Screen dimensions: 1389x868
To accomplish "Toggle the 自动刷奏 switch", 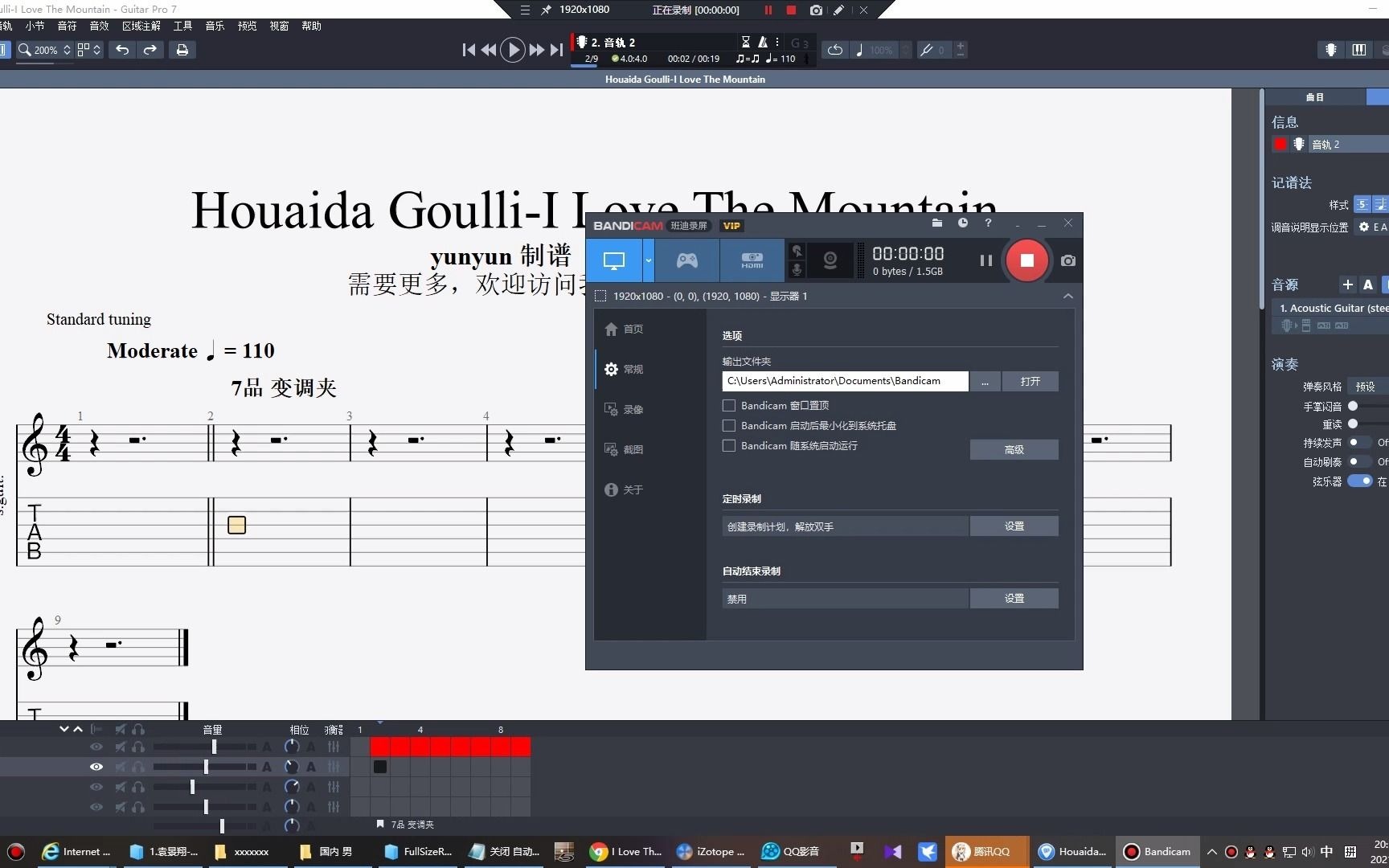I will coord(1360,461).
